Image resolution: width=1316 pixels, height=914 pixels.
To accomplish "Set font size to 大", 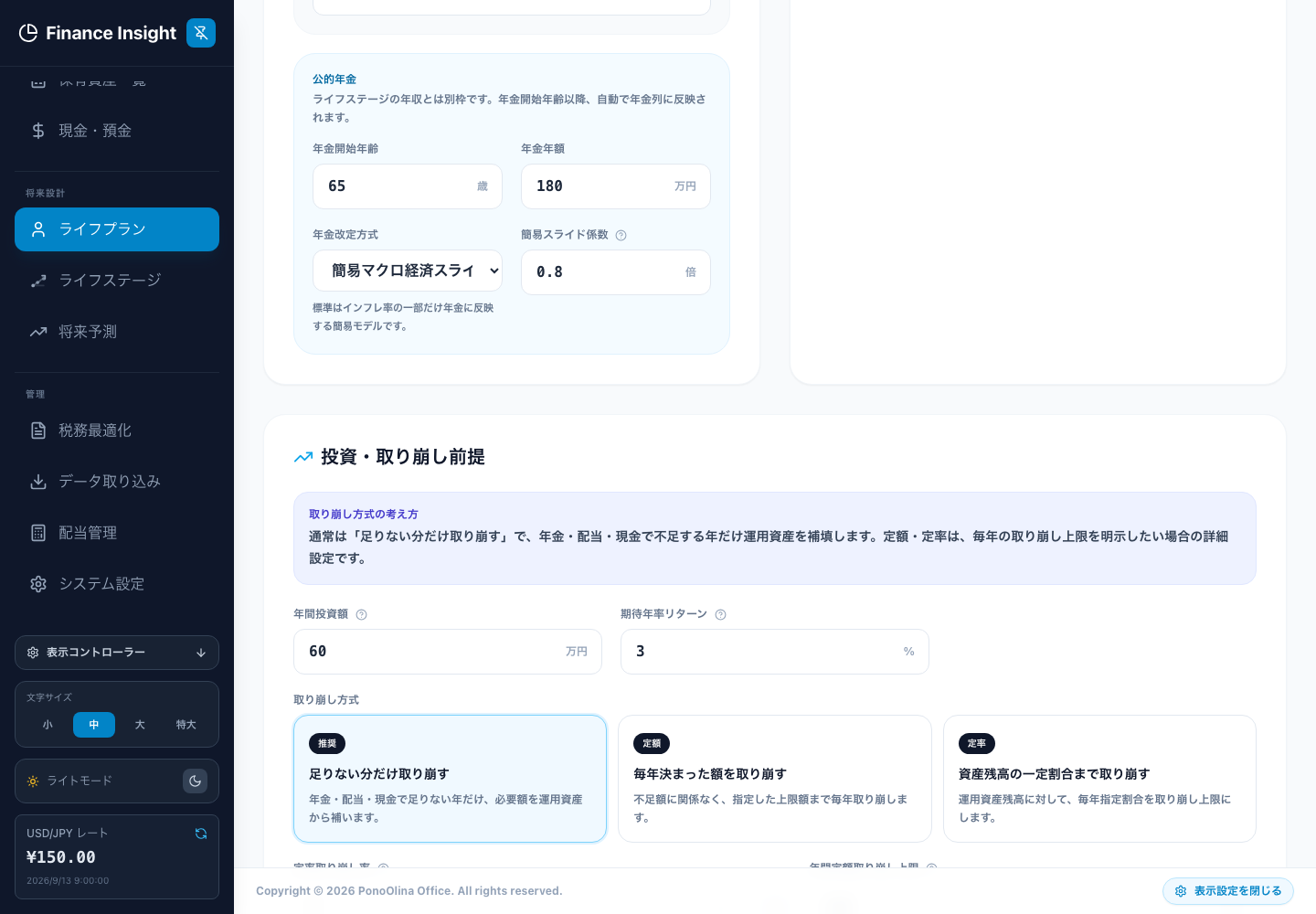I will [140, 725].
